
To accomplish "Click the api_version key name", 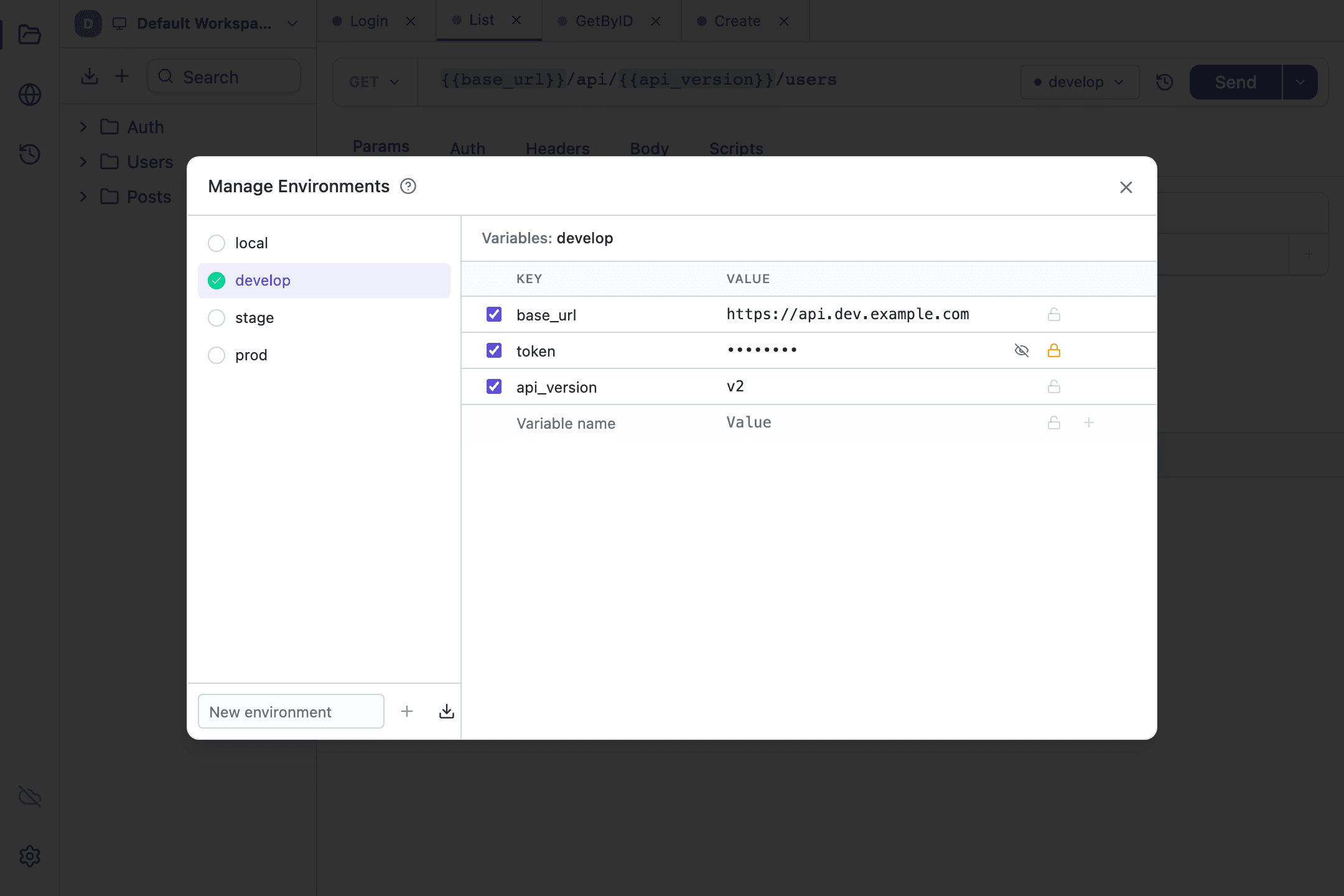I will [556, 387].
